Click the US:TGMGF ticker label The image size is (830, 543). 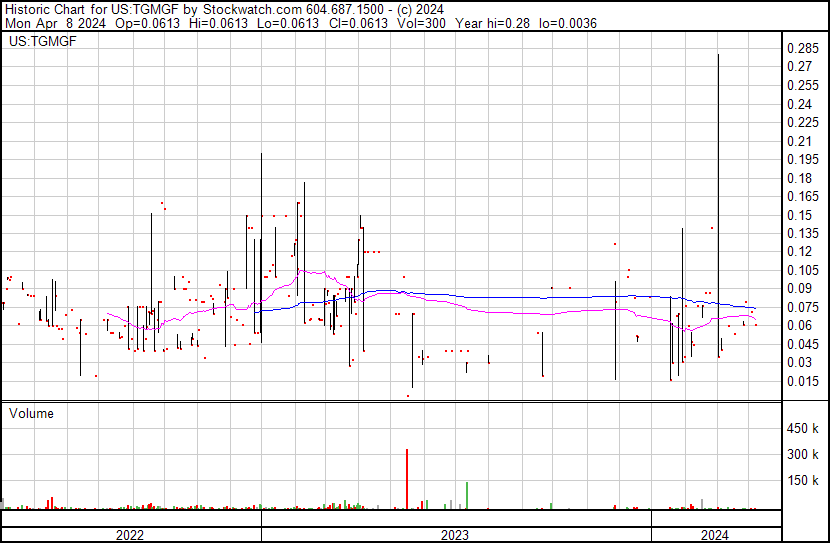[x=42, y=42]
